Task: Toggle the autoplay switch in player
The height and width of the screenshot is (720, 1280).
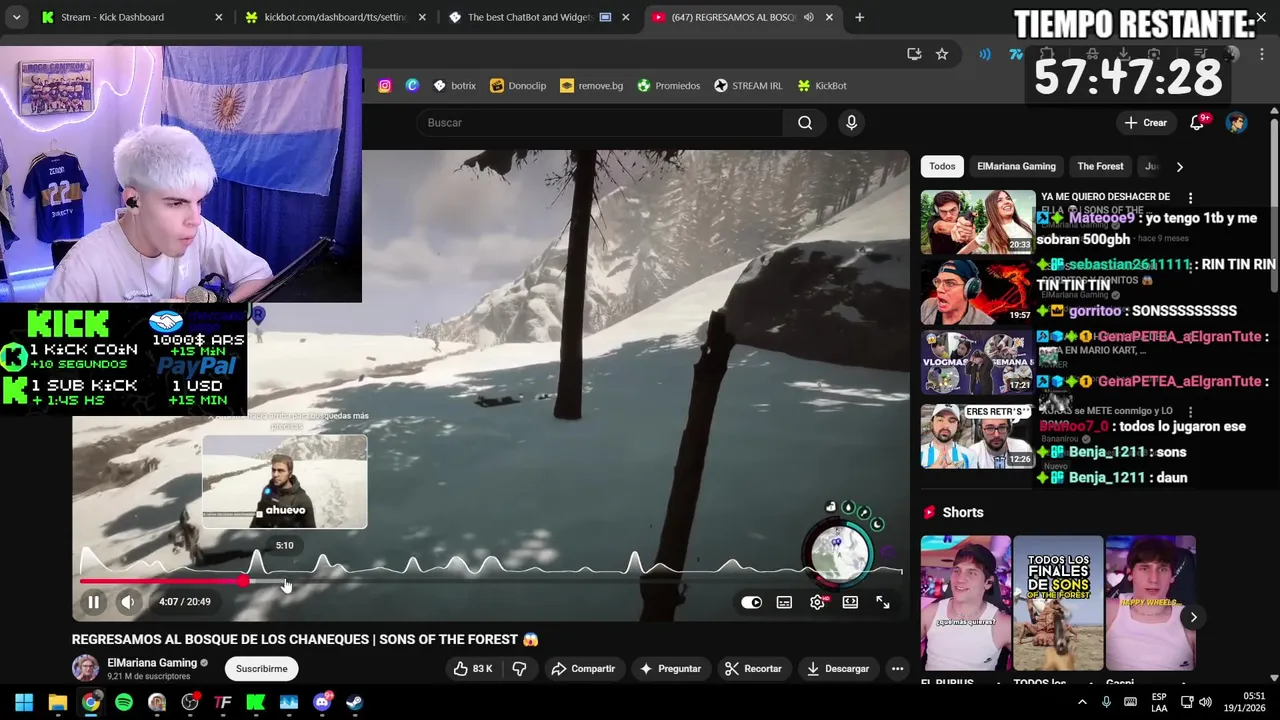Action: (x=751, y=602)
